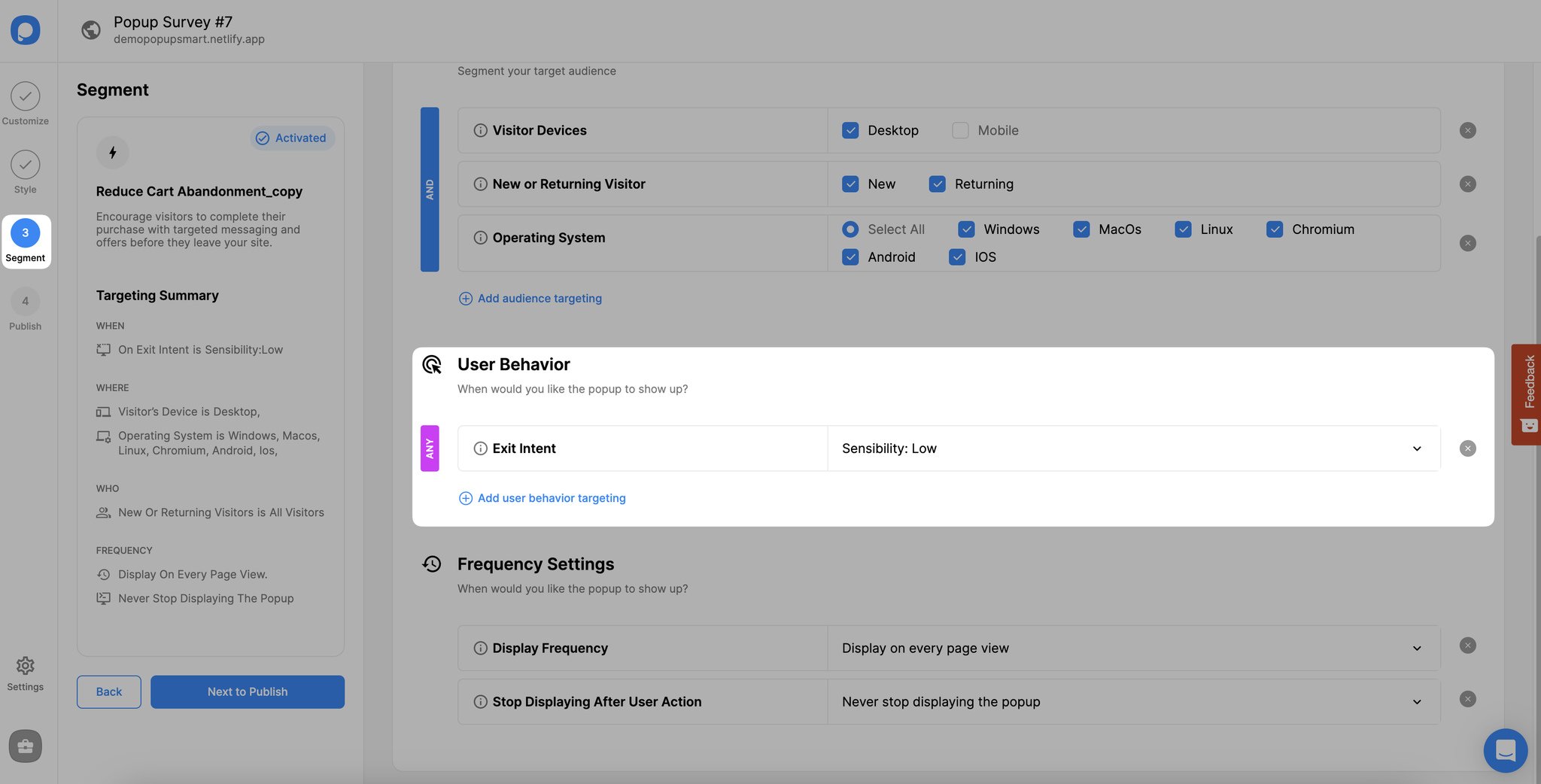
Task: Click info icon beside Display Frequency
Action: click(480, 648)
